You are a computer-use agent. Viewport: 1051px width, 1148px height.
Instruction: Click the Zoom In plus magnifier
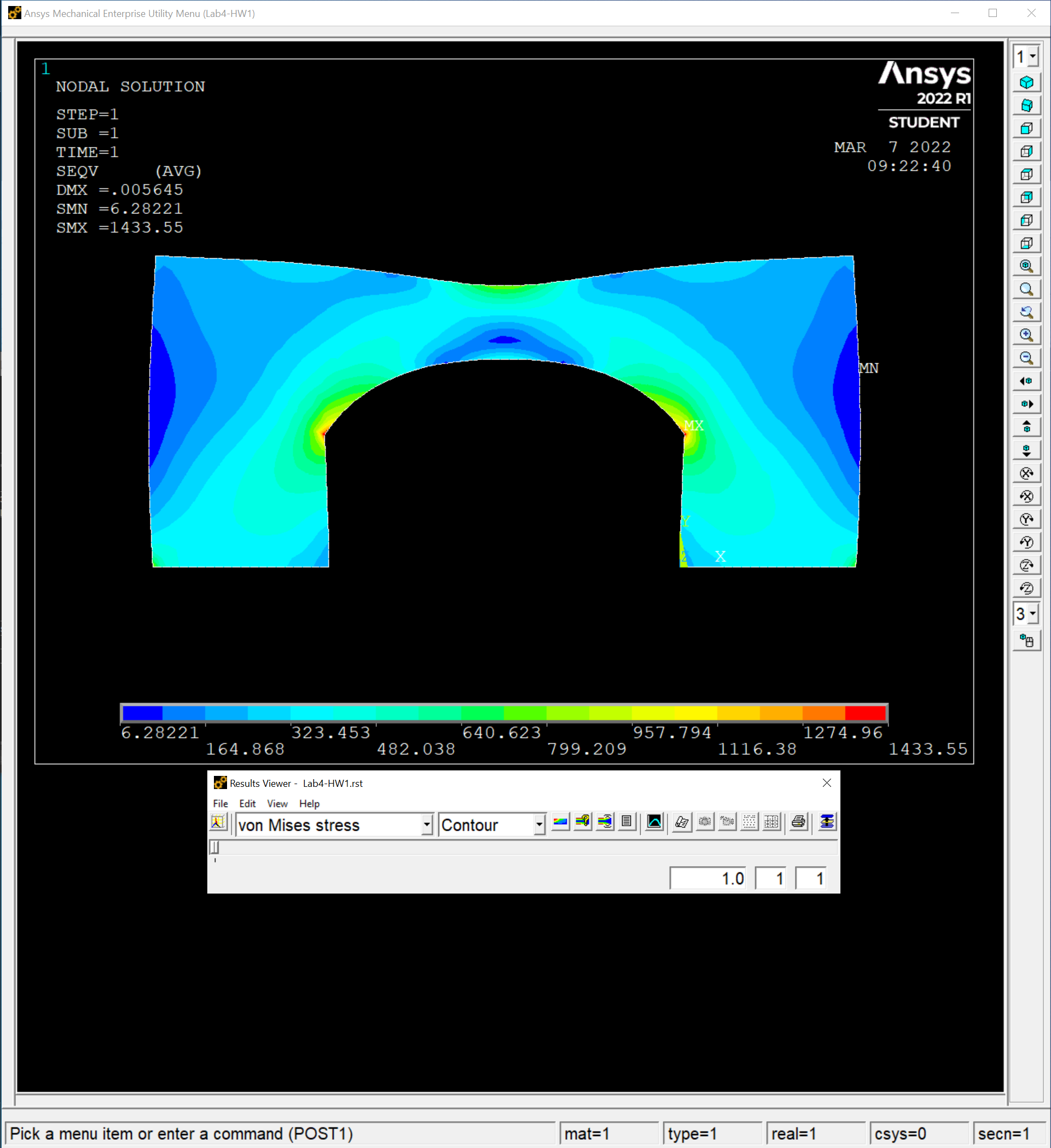(1026, 335)
